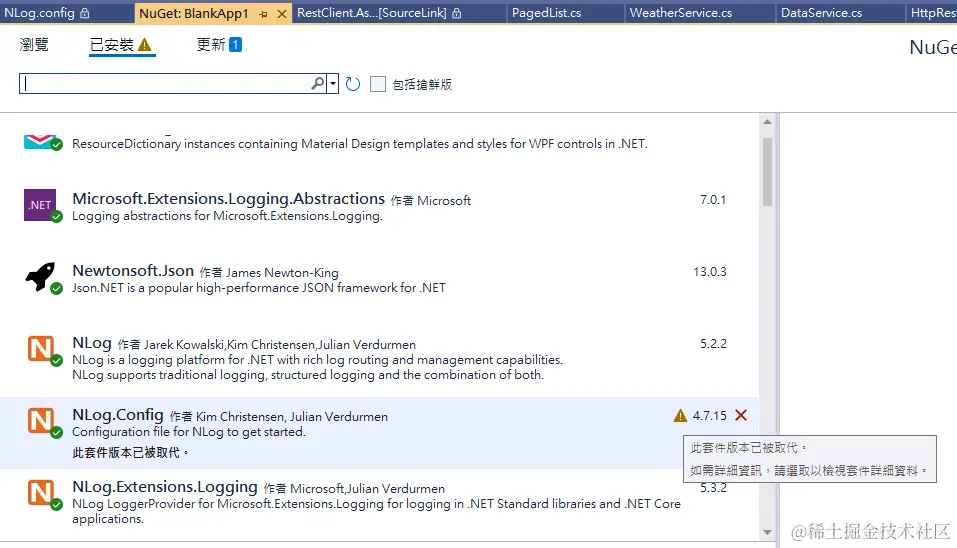Click the warning triangle on the installed tab
Image resolution: width=957 pixels, height=548 pixels.
[145, 45]
